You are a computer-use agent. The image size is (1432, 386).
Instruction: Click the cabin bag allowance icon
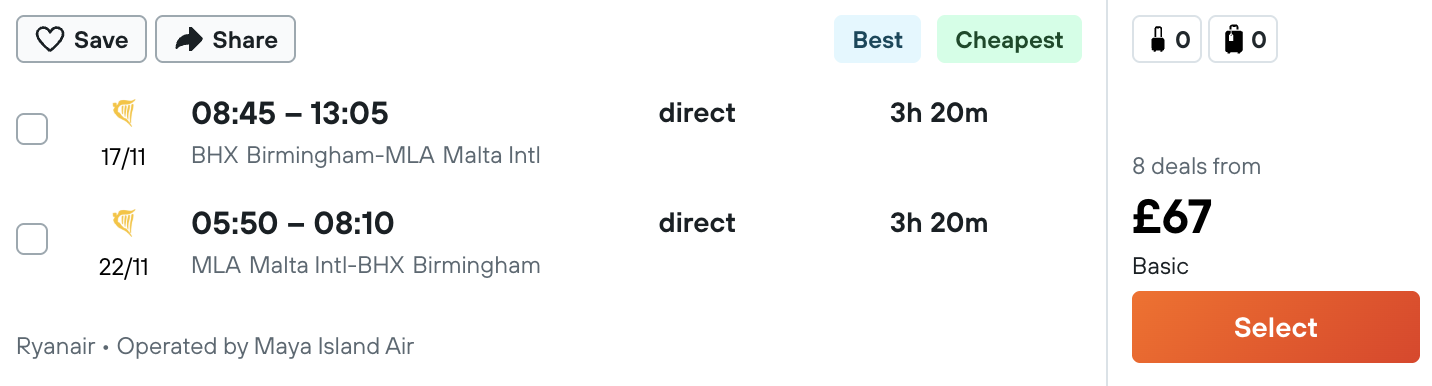1158,41
